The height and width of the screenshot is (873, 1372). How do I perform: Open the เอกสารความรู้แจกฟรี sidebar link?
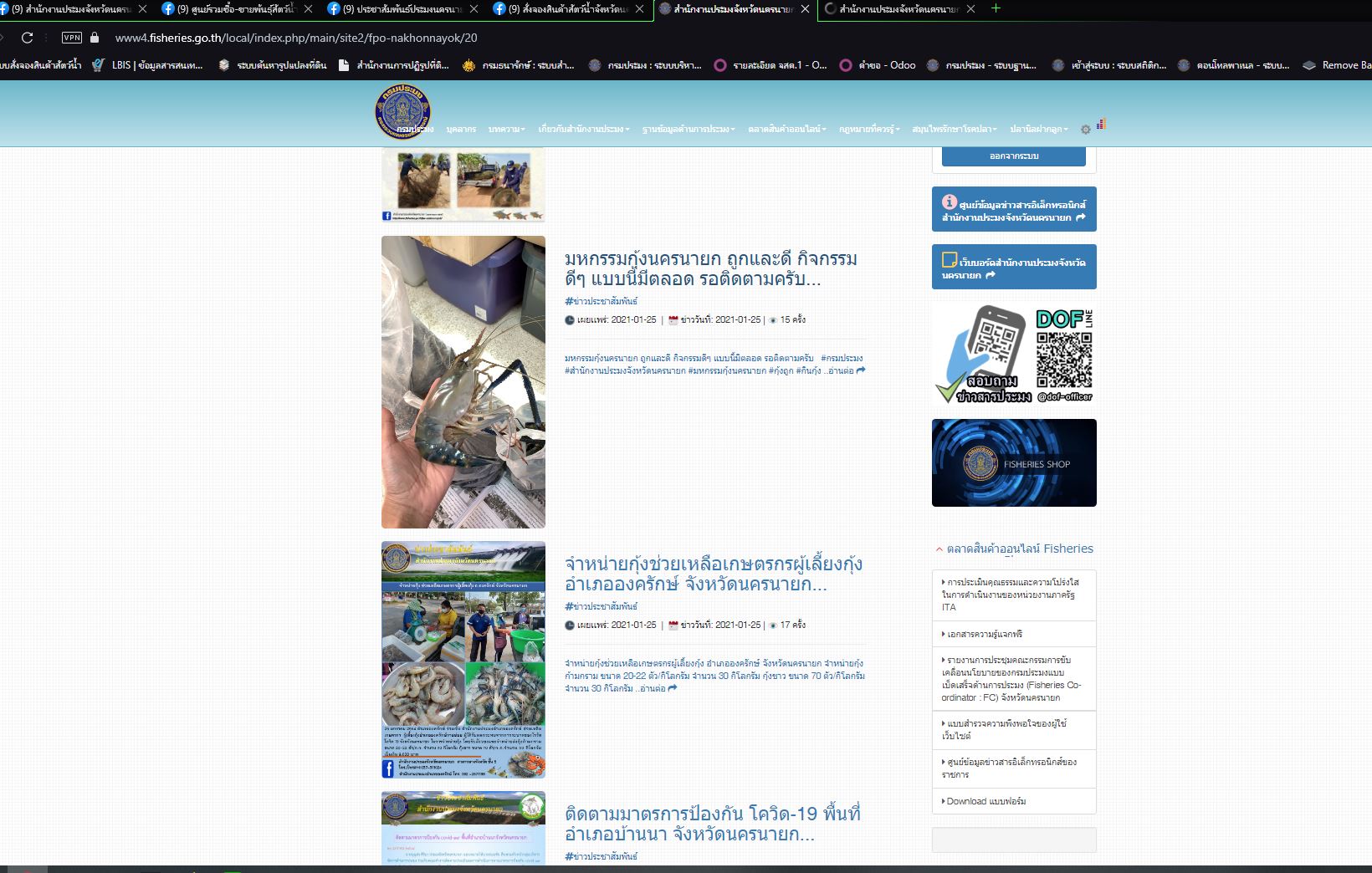click(x=1014, y=634)
